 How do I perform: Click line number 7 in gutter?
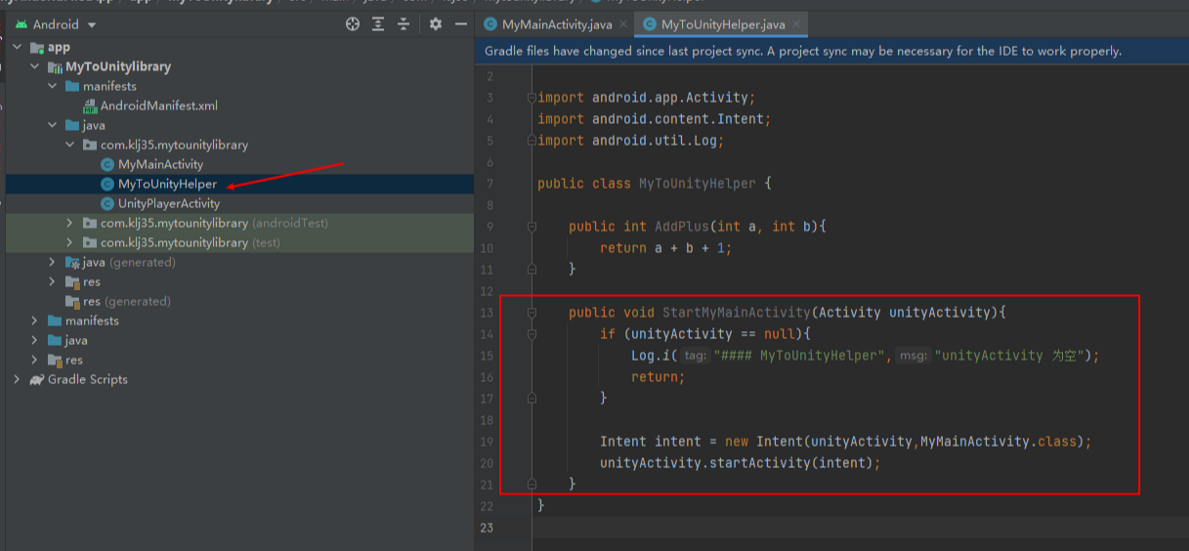click(x=490, y=184)
